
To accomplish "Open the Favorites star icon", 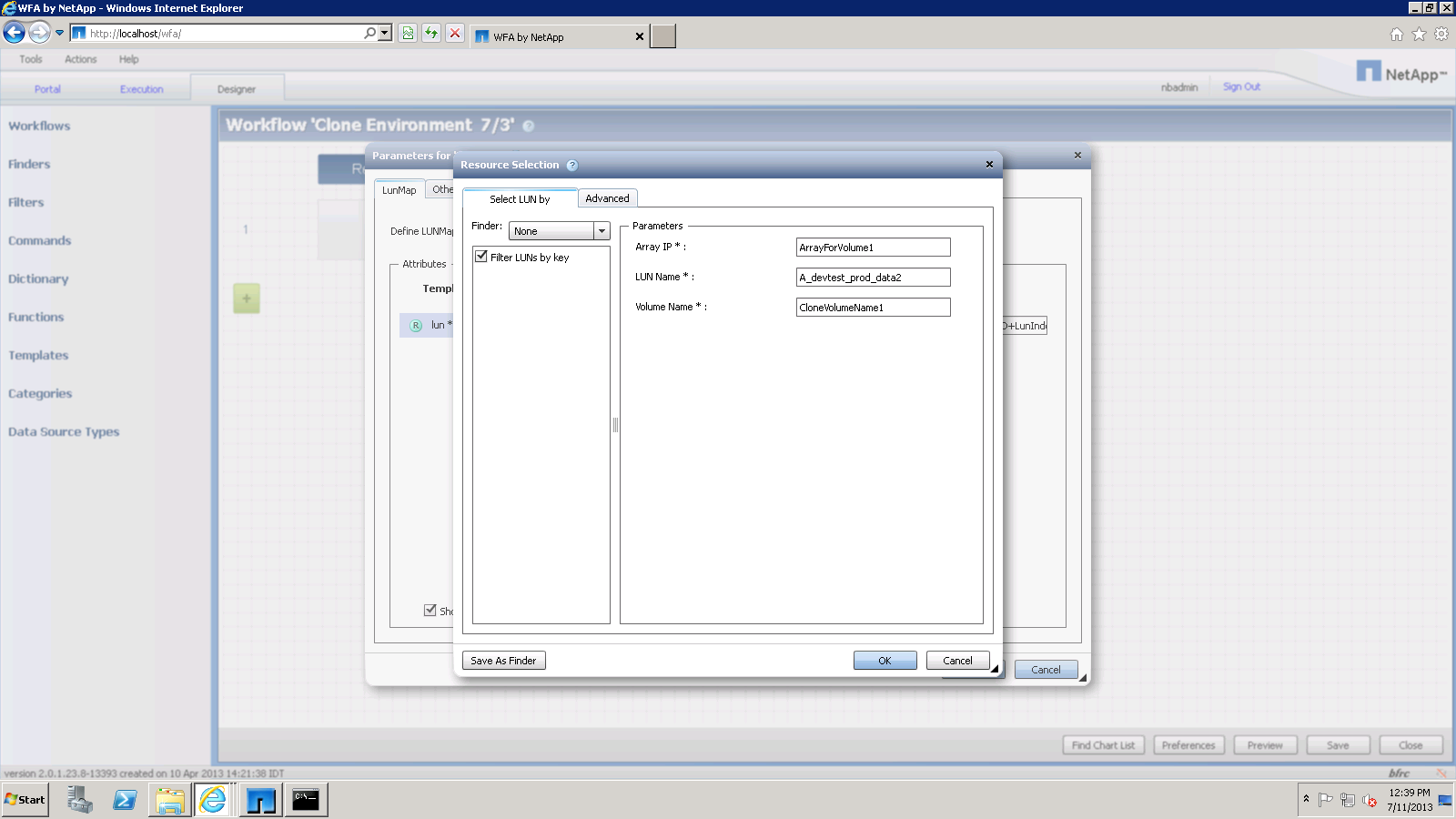I will click(x=1419, y=35).
